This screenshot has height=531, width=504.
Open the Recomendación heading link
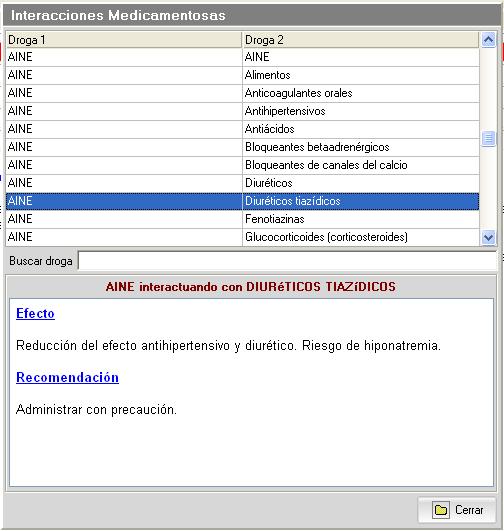(67, 378)
